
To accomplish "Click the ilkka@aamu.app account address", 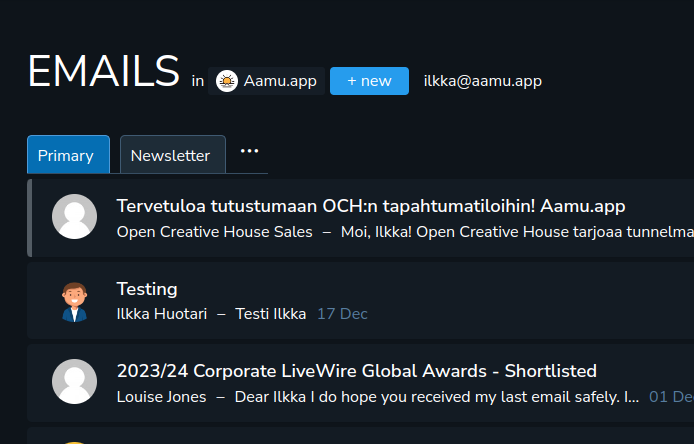I will point(483,81).
